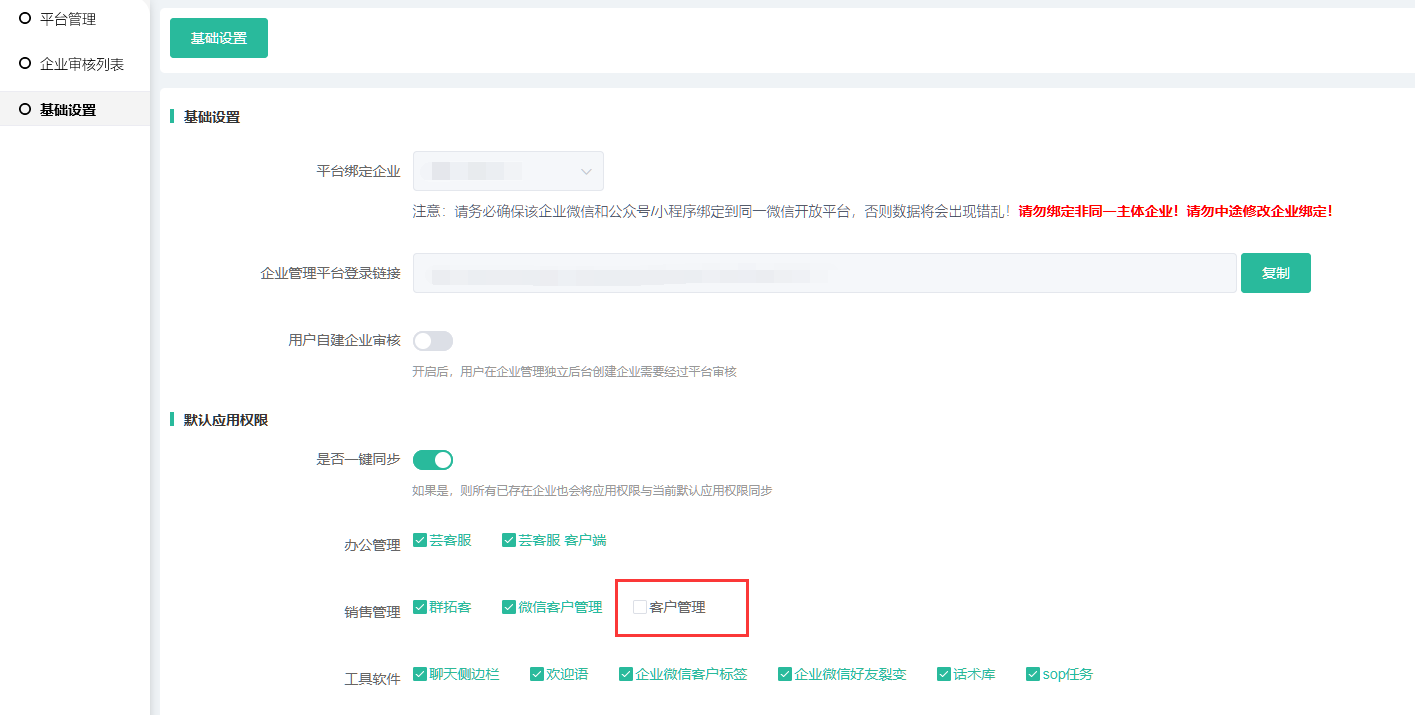Uncheck the 话术库 checkbox

click(944, 675)
